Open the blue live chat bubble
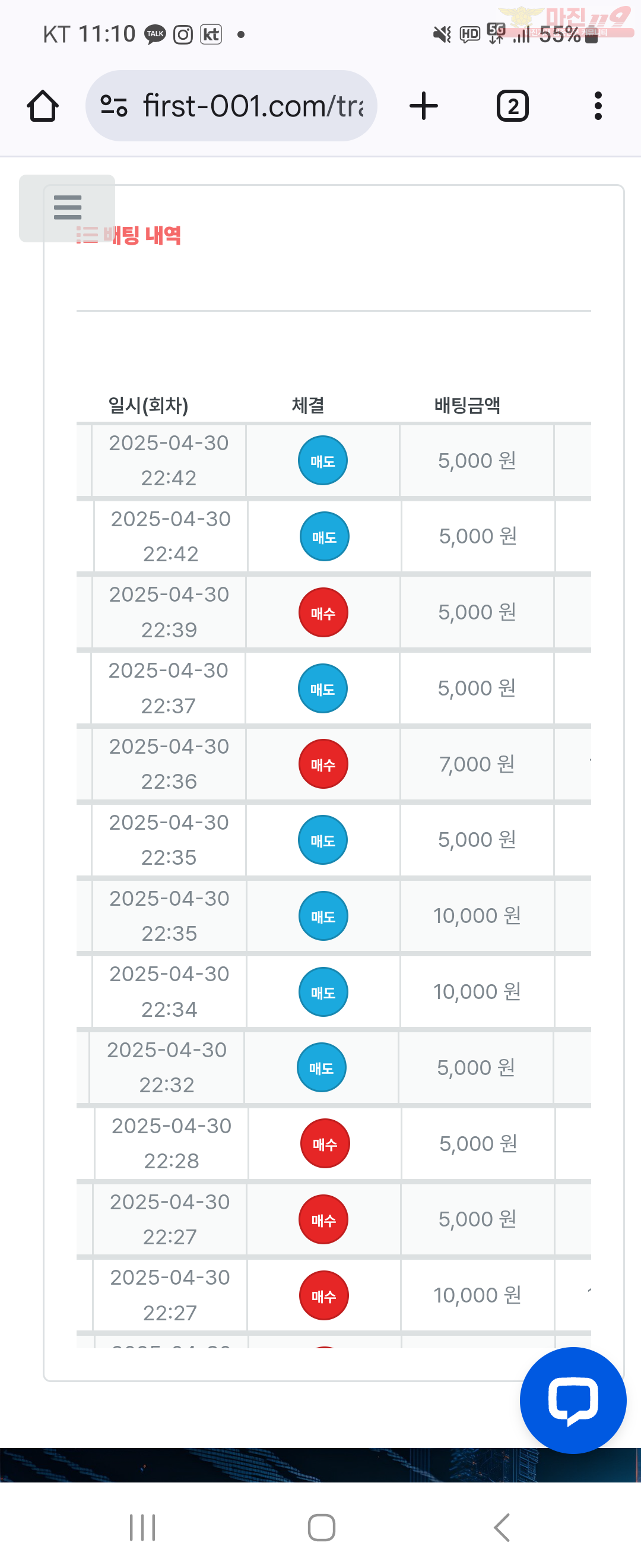641x1568 pixels. (x=573, y=1400)
